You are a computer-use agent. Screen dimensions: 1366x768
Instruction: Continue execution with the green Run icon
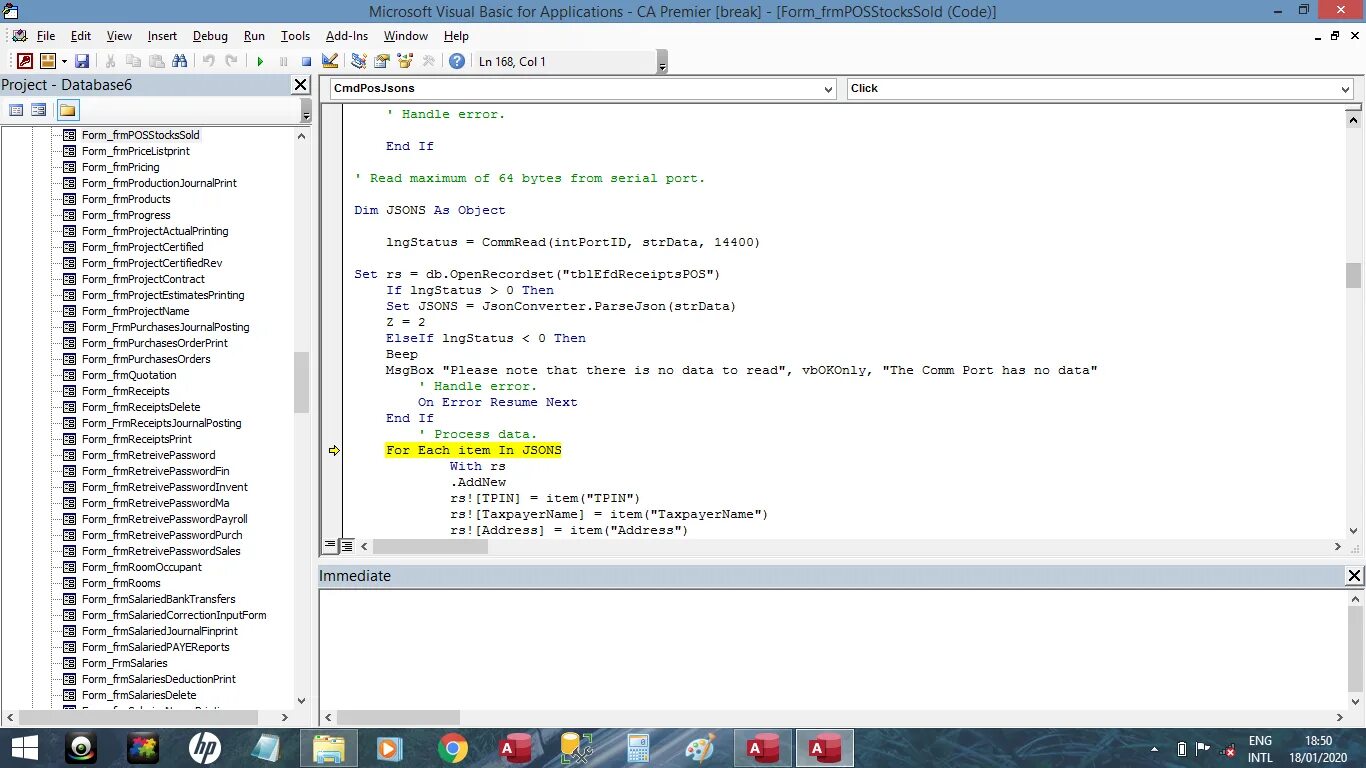coord(260,61)
